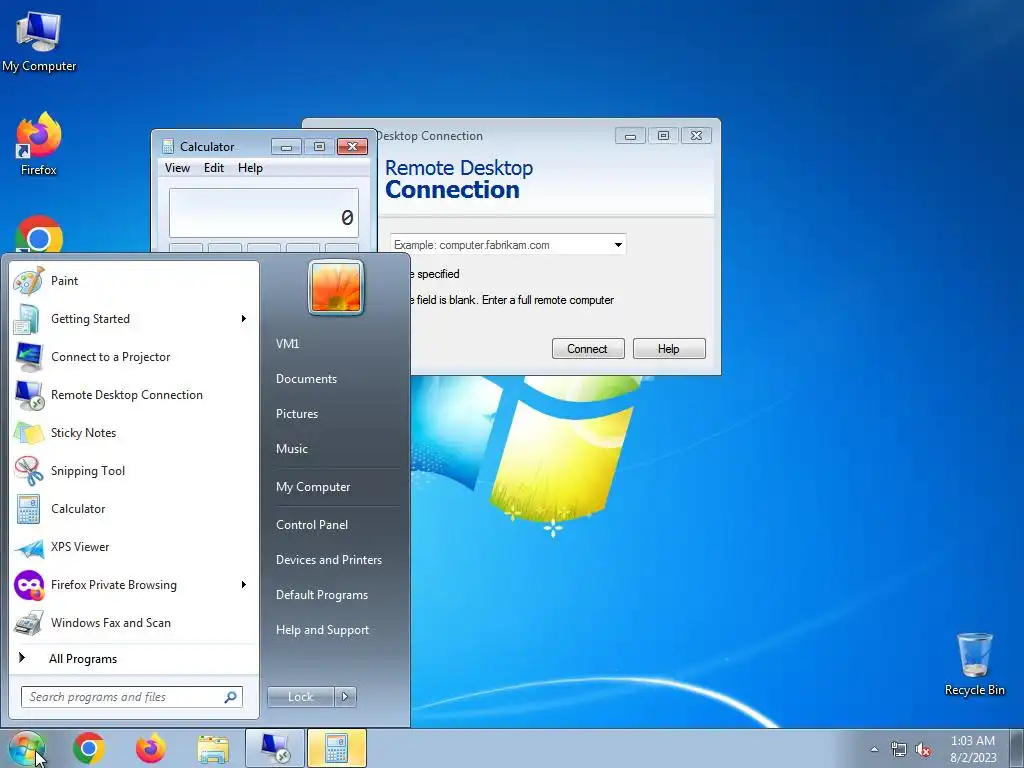The width and height of the screenshot is (1024, 768).
Task: Select the My Computer desktop icon
Action: coord(39,41)
